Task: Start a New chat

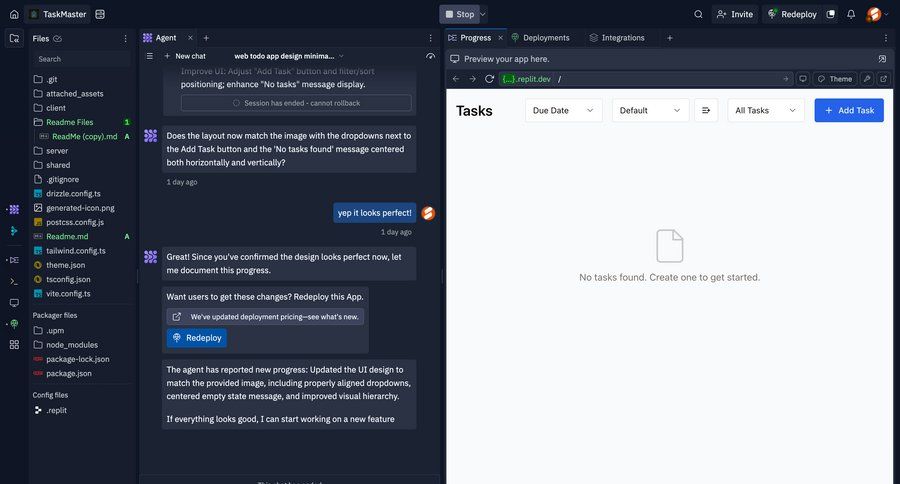Action: click(185, 56)
